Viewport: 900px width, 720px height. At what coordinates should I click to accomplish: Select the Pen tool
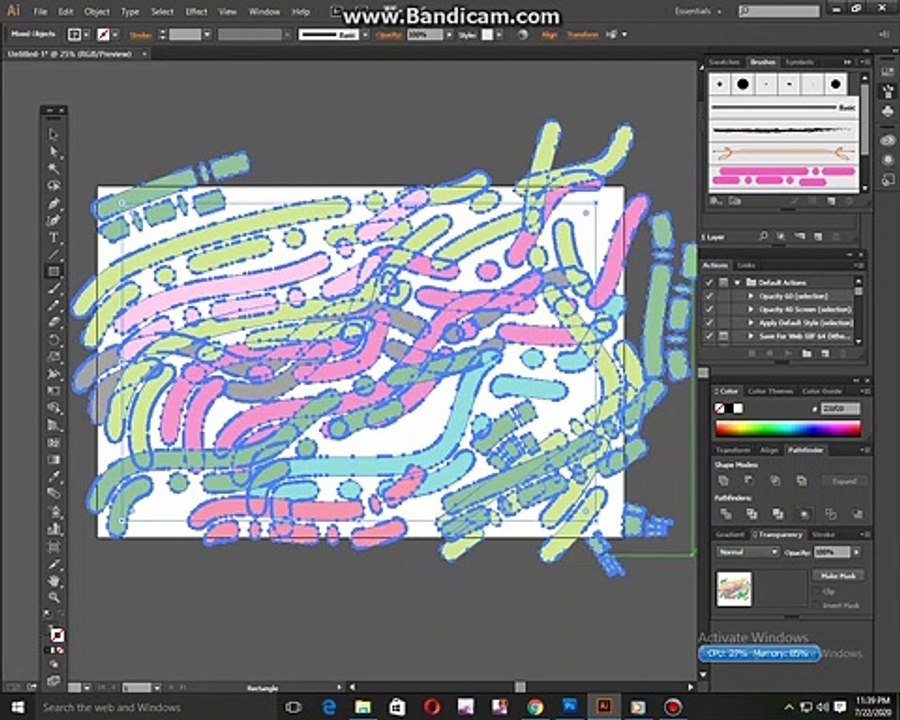[x=53, y=203]
